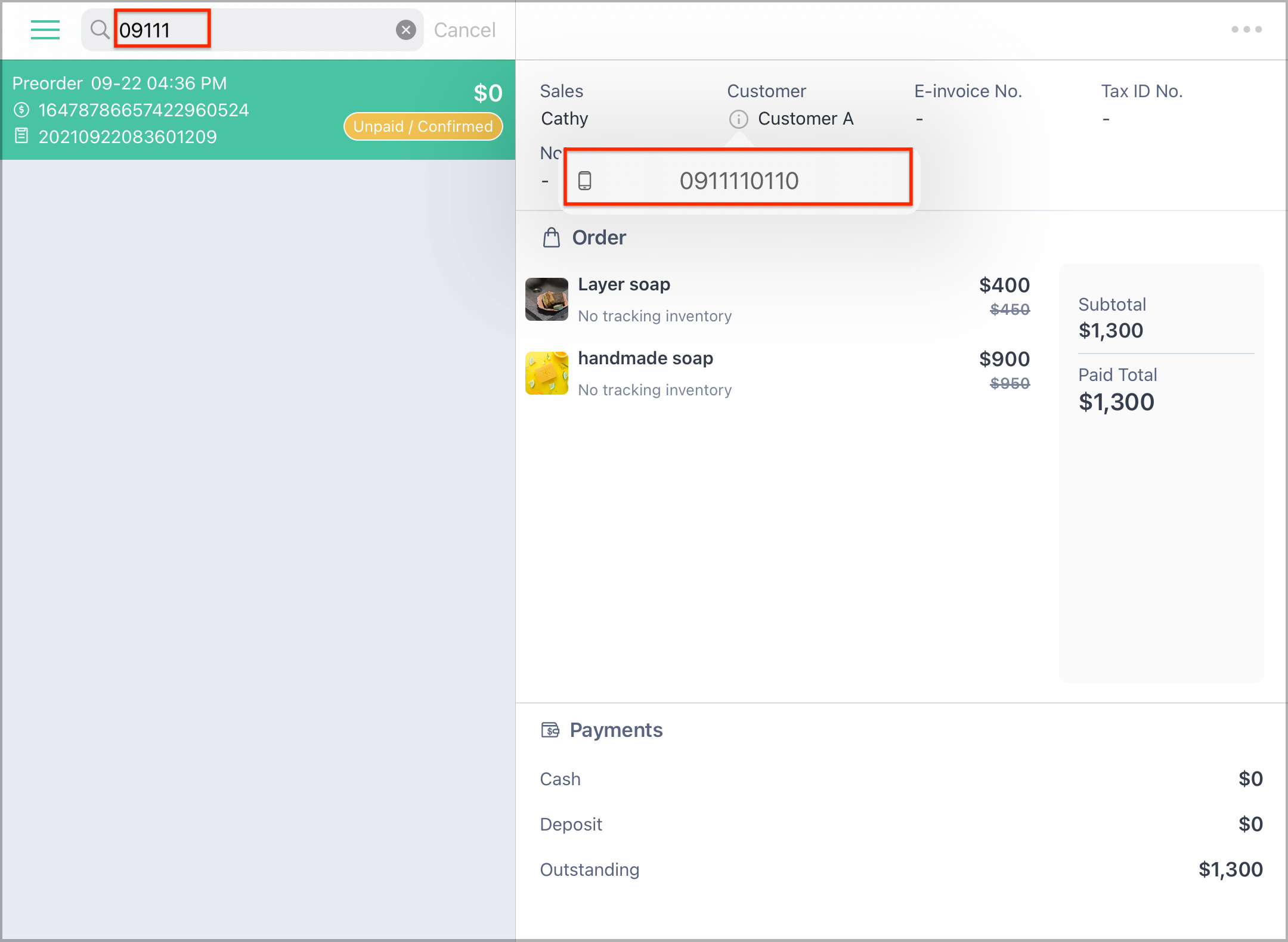The width and height of the screenshot is (1288, 942).
Task: Click the Unpaid / Confirmed status badge
Action: coord(423,126)
